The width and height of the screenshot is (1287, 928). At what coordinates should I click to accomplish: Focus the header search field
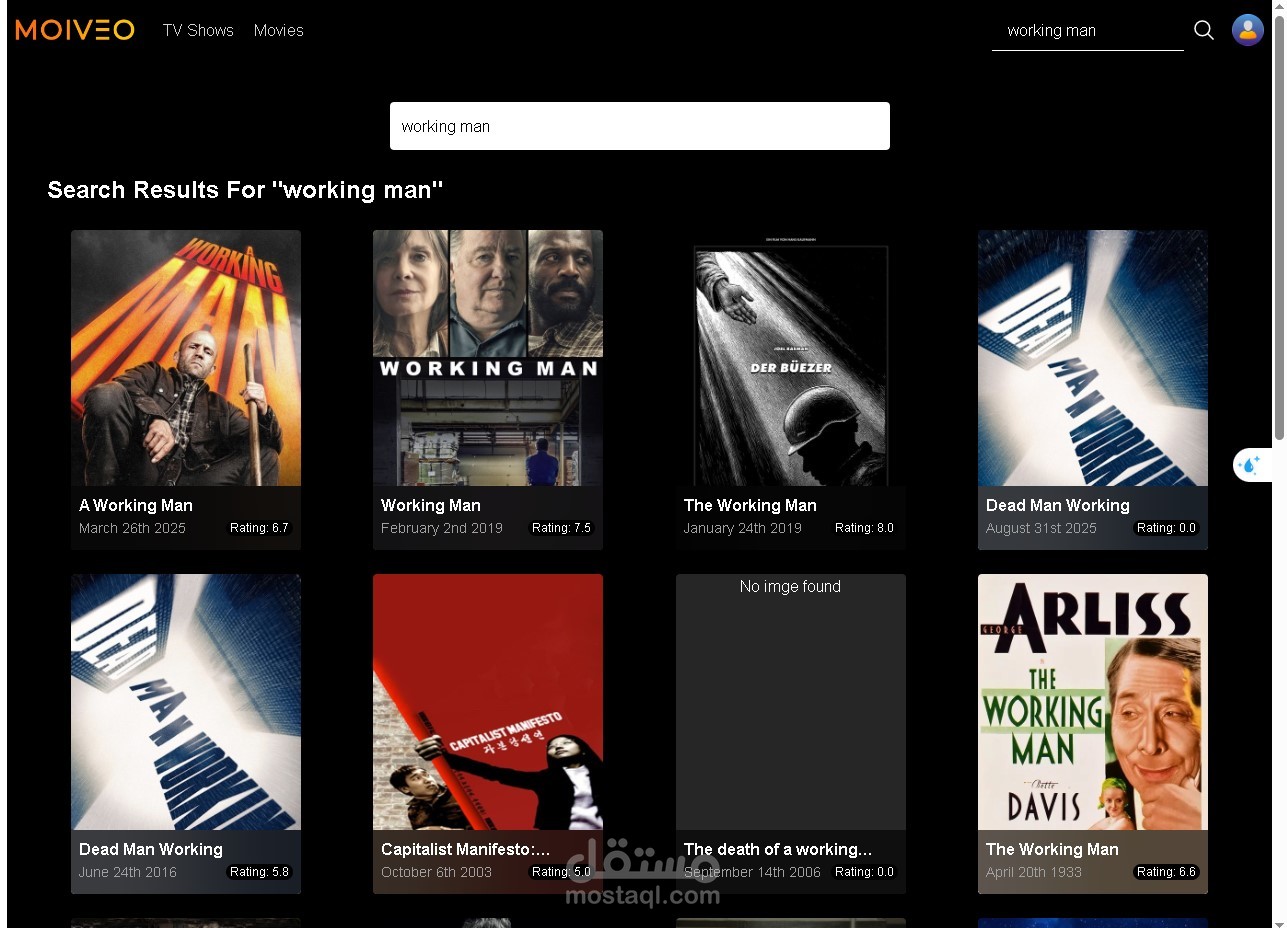[1088, 31]
